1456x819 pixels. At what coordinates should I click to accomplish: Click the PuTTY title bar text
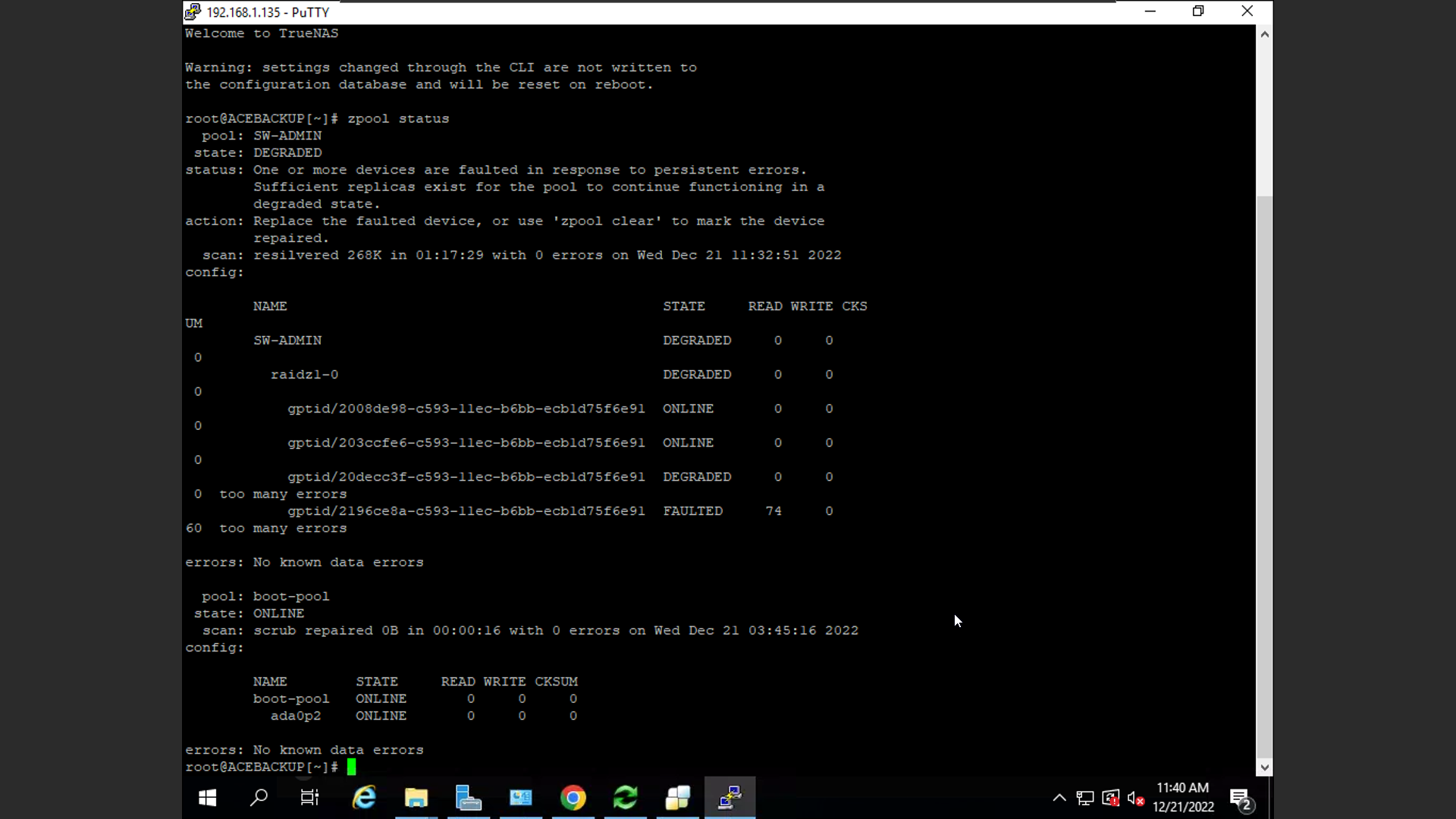click(268, 12)
